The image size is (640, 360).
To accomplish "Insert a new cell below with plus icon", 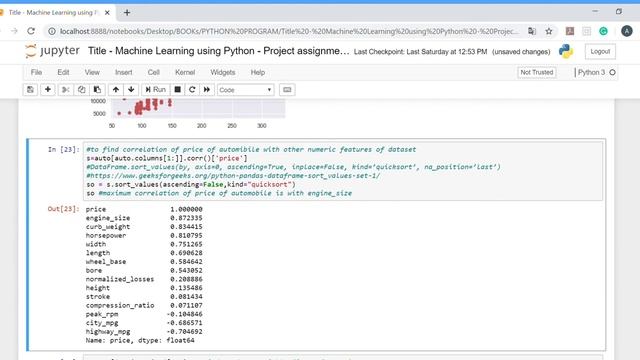I will tap(48, 90).
